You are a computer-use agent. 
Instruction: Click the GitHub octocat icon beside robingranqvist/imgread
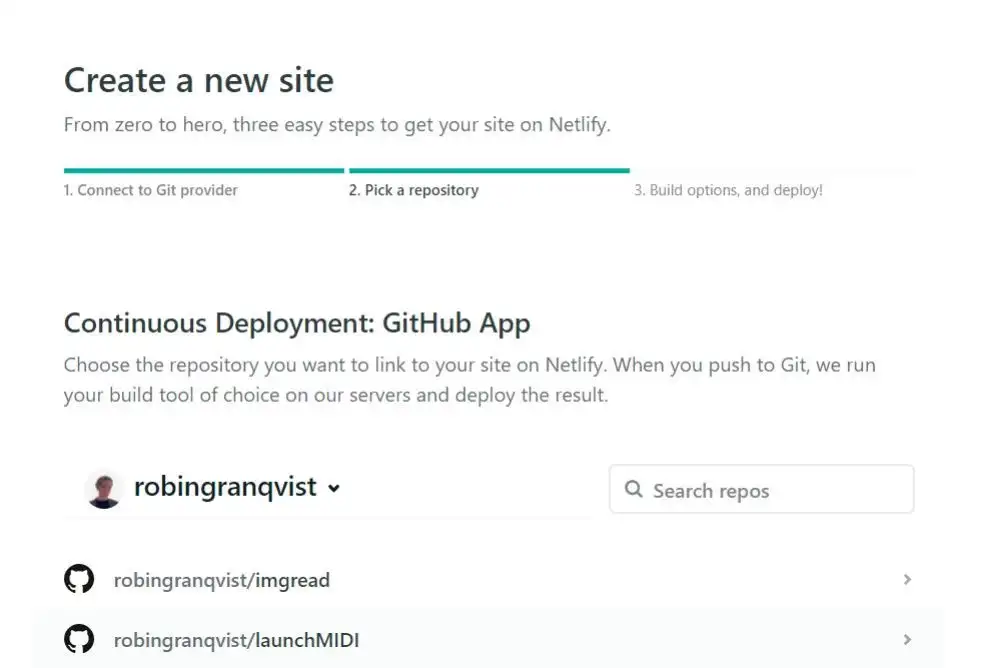point(79,579)
